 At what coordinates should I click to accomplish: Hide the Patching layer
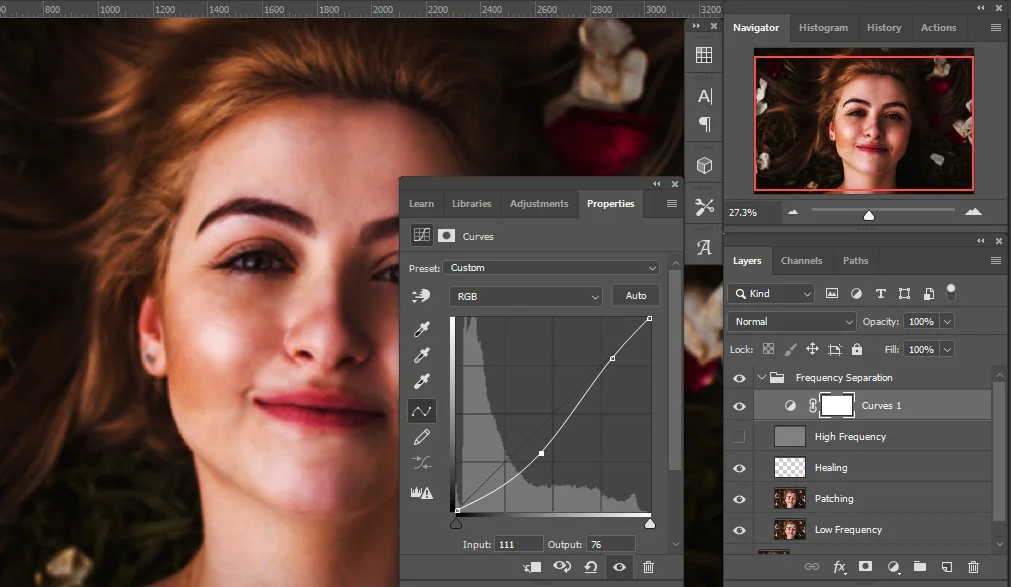click(x=739, y=499)
